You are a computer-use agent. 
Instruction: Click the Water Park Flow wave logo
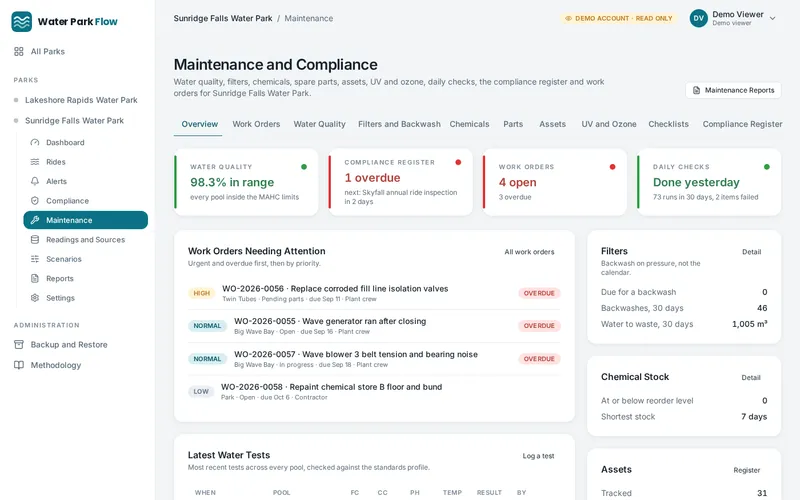click(x=21, y=21)
